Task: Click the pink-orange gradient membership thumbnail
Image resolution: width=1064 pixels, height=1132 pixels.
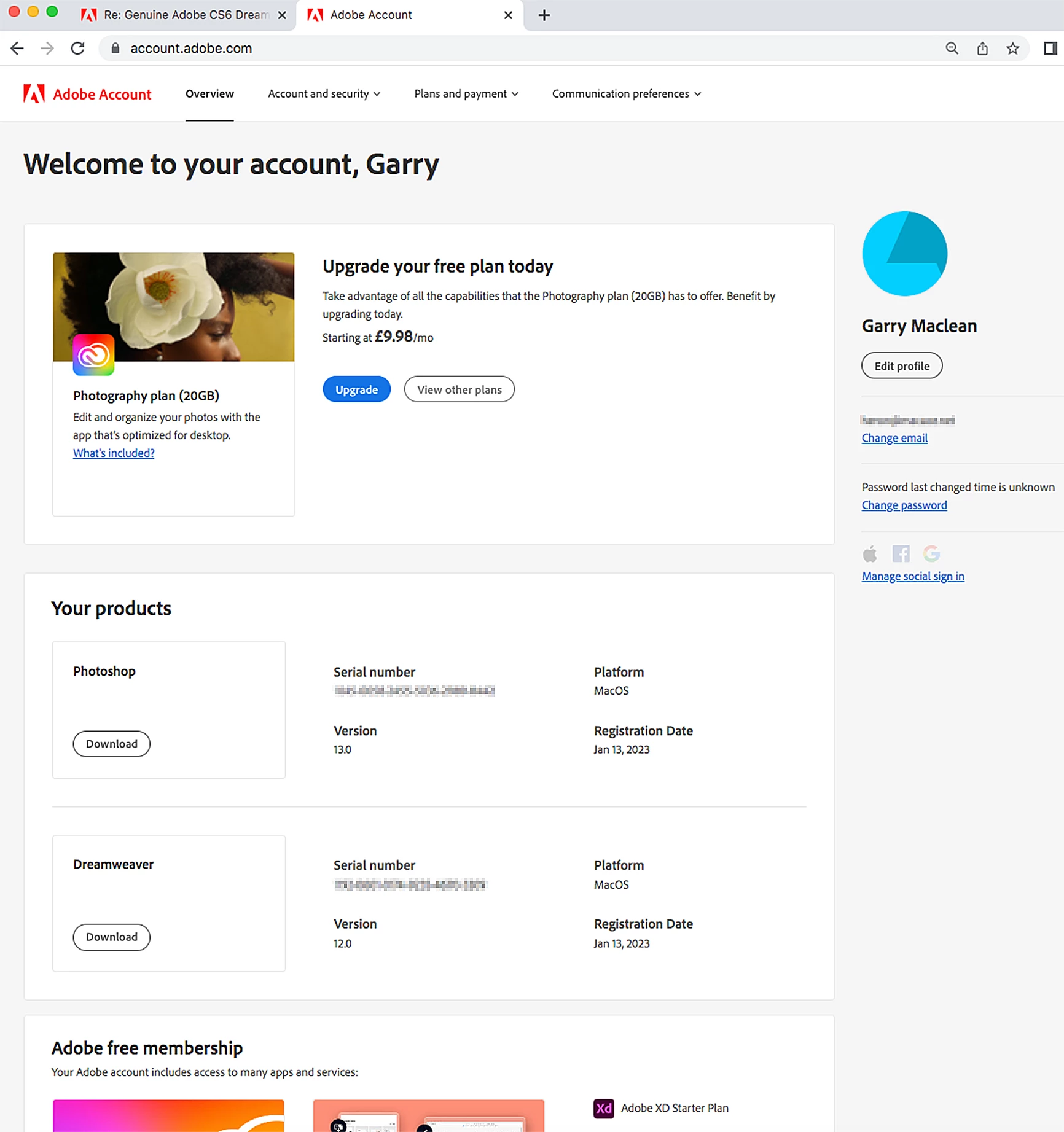Action: 168,1115
